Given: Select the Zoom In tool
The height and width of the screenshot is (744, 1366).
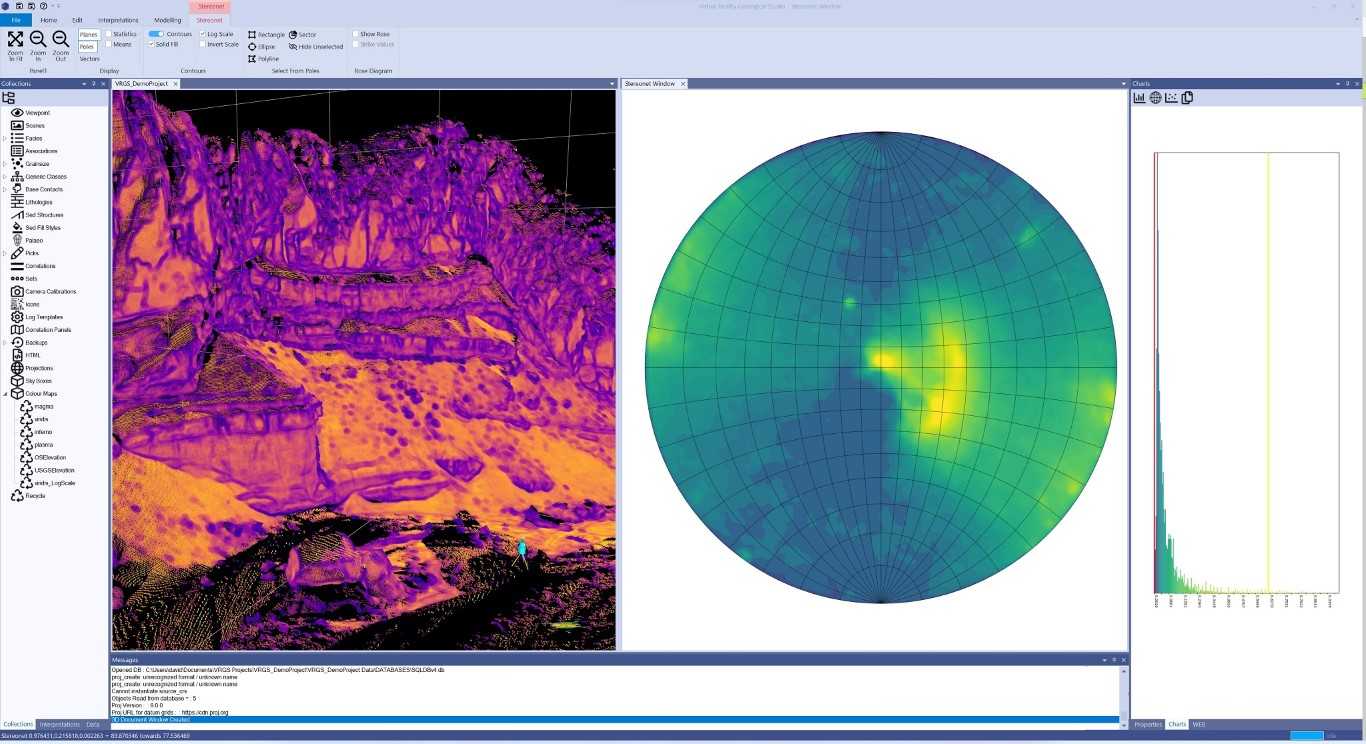Looking at the screenshot, I should coord(37,40).
